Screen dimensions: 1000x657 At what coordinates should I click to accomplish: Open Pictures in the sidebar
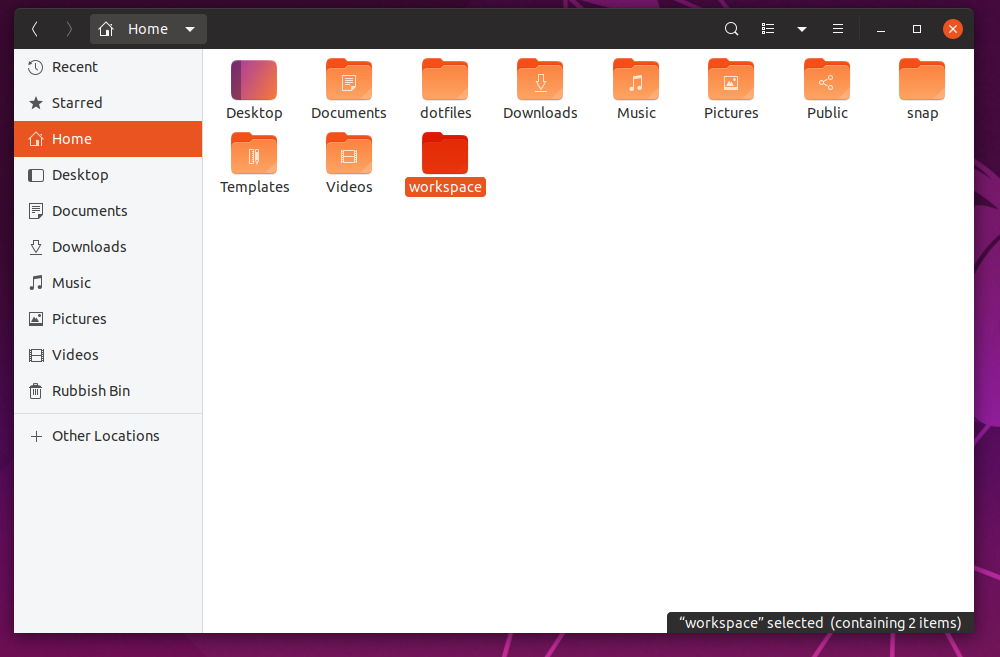[108, 319]
